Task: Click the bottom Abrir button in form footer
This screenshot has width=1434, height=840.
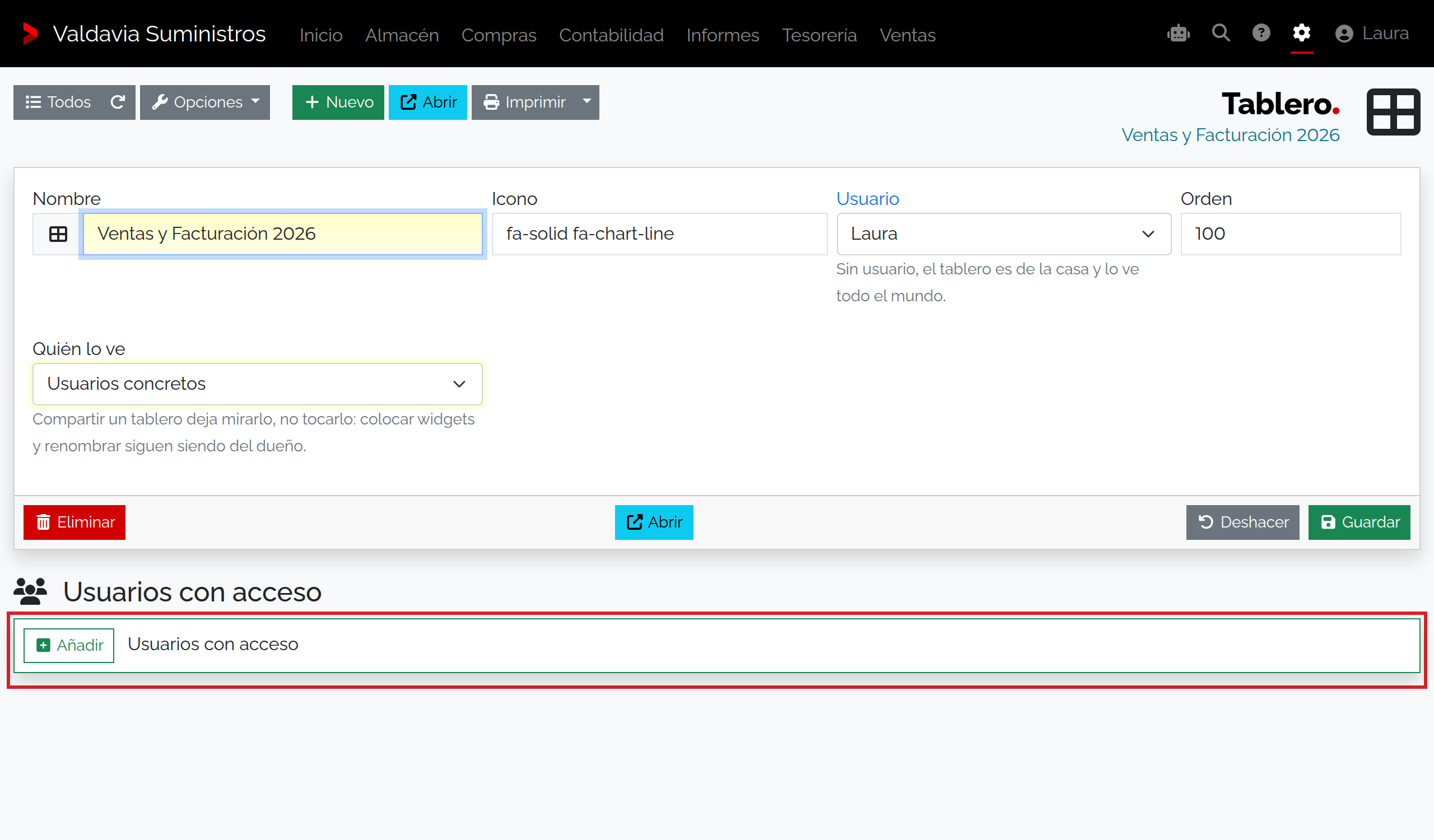Action: point(654,522)
